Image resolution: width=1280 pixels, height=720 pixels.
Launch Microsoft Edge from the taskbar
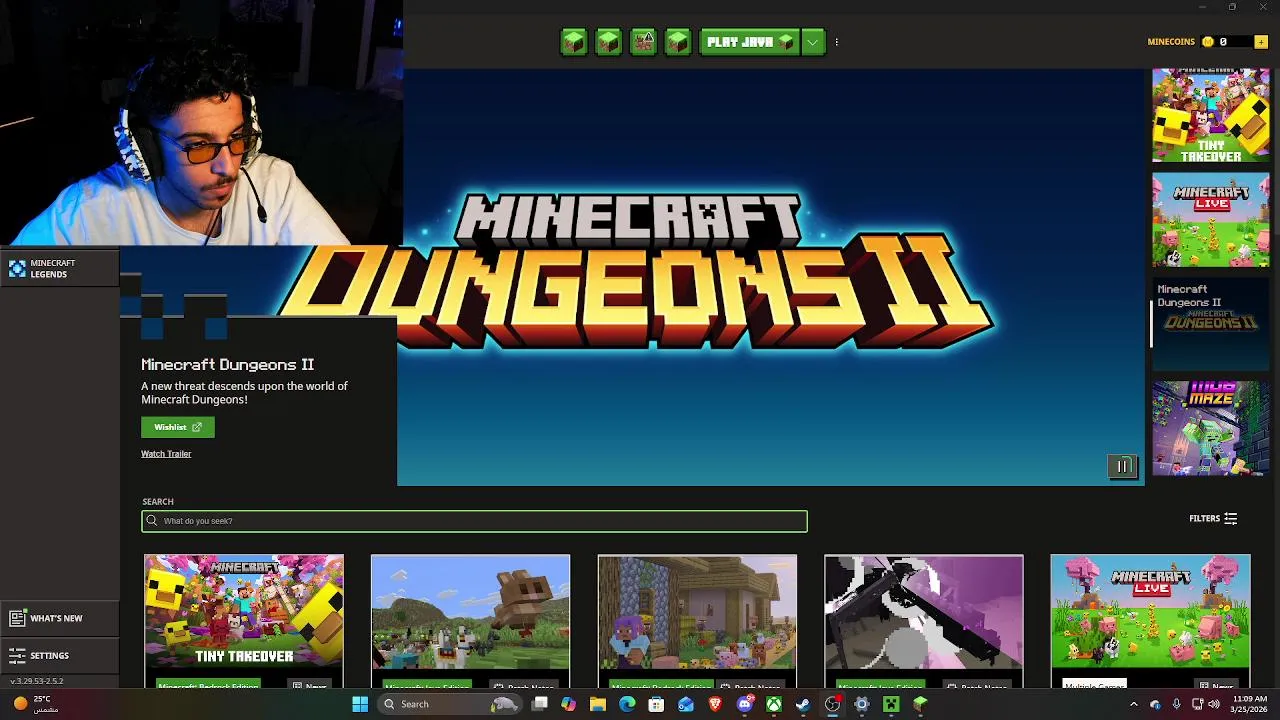[x=627, y=704]
